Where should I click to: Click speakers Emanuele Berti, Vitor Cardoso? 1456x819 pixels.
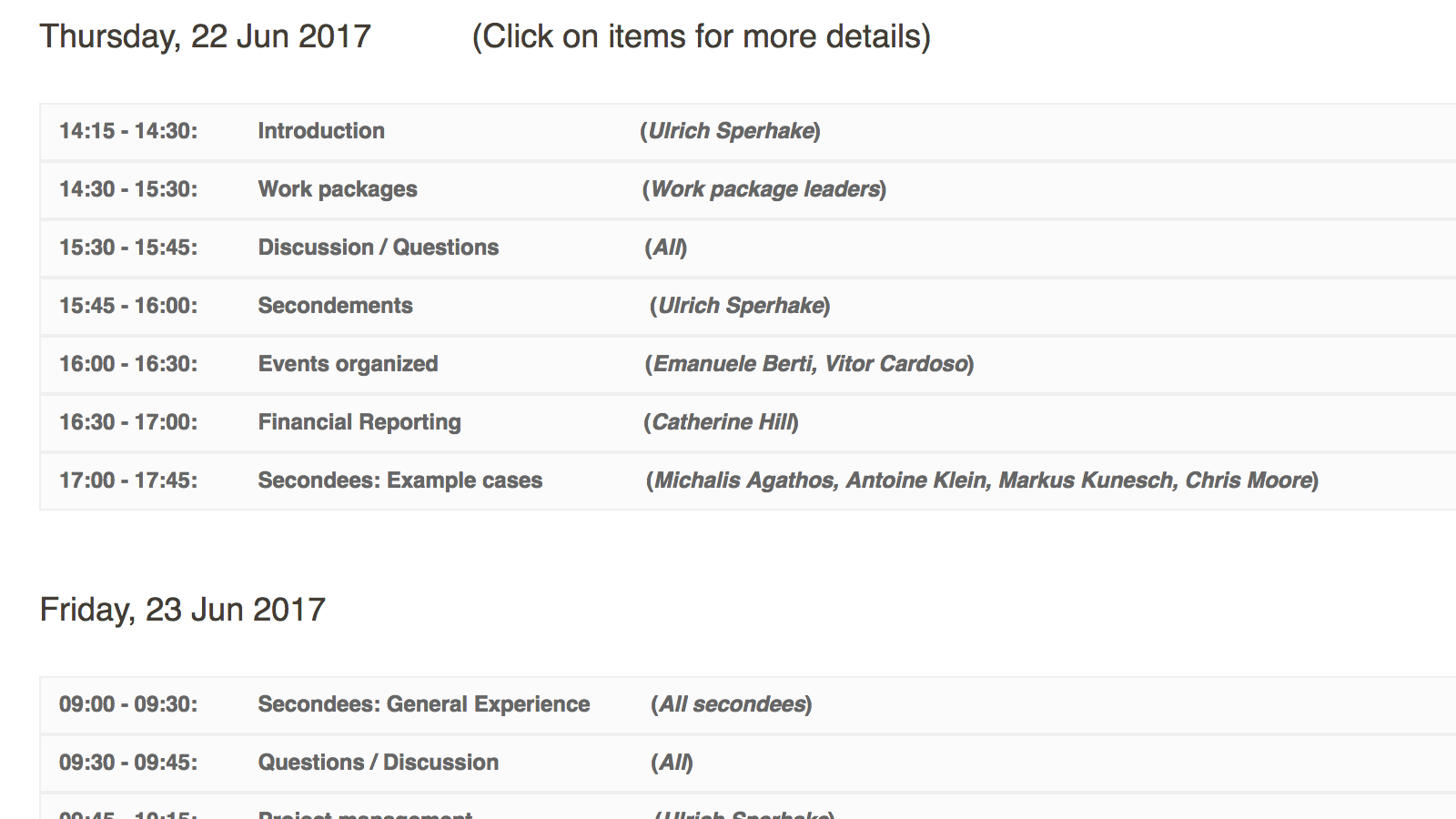809,364
